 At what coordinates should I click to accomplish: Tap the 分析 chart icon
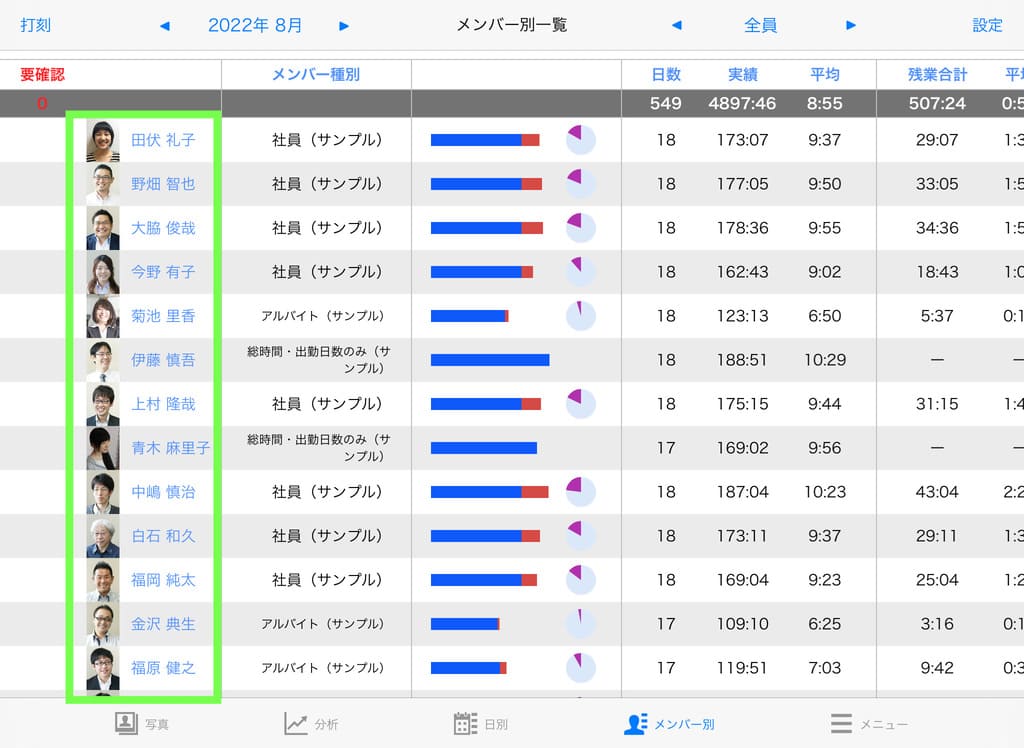point(295,723)
